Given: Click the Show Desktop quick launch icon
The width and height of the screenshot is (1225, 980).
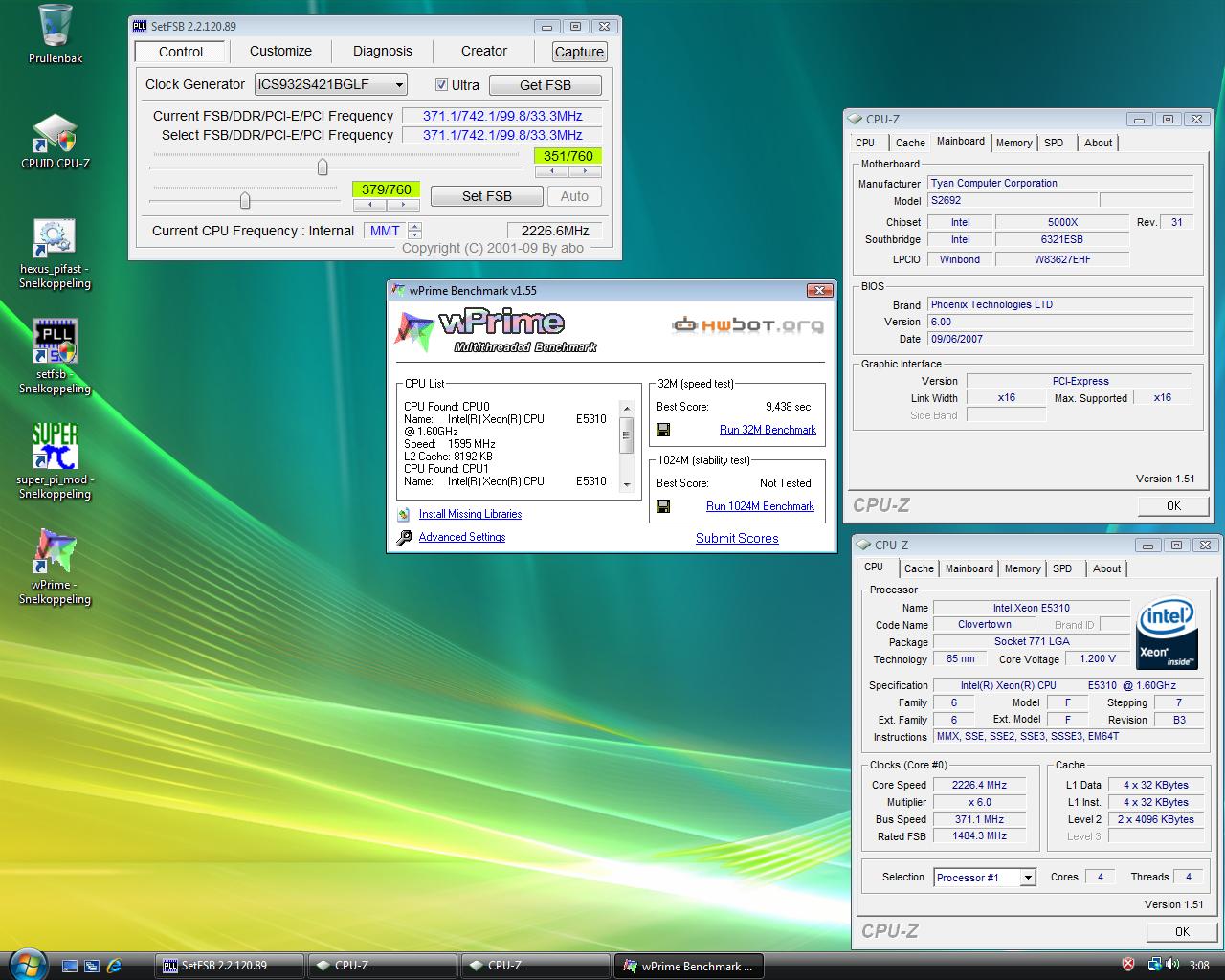Looking at the screenshot, I should (70, 966).
